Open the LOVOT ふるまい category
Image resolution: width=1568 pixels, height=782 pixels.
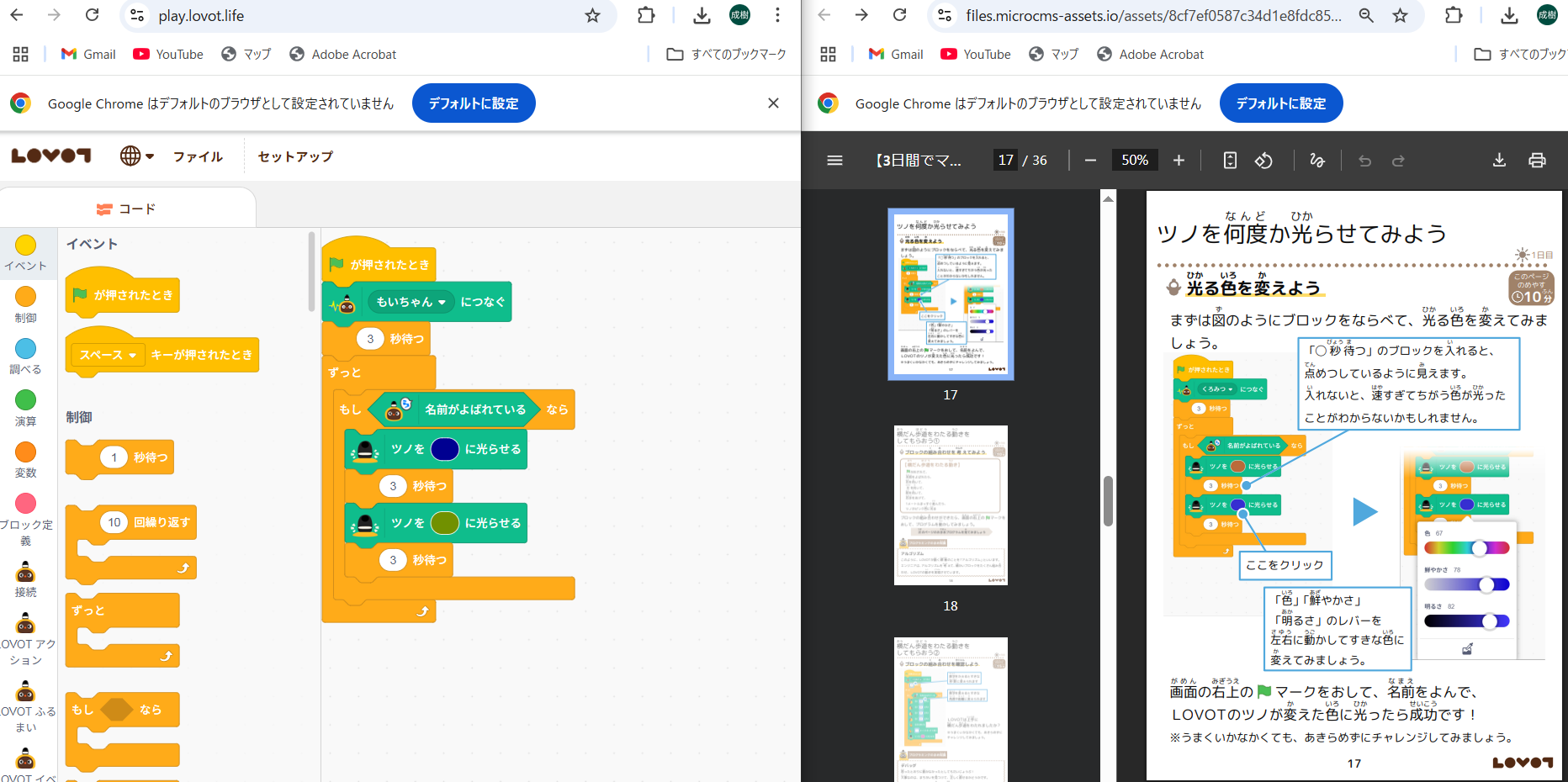26,707
